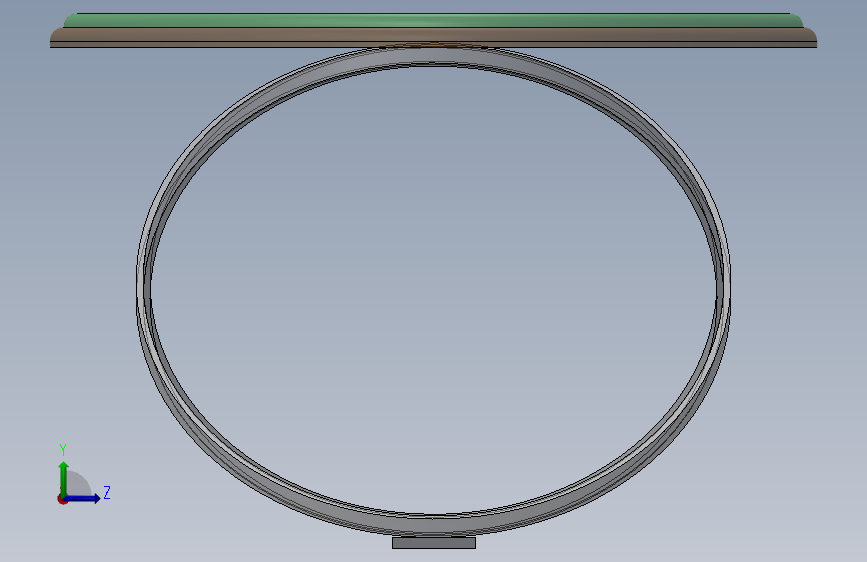Click the Y label on the view triad
The height and width of the screenshot is (562, 867).
click(63, 449)
